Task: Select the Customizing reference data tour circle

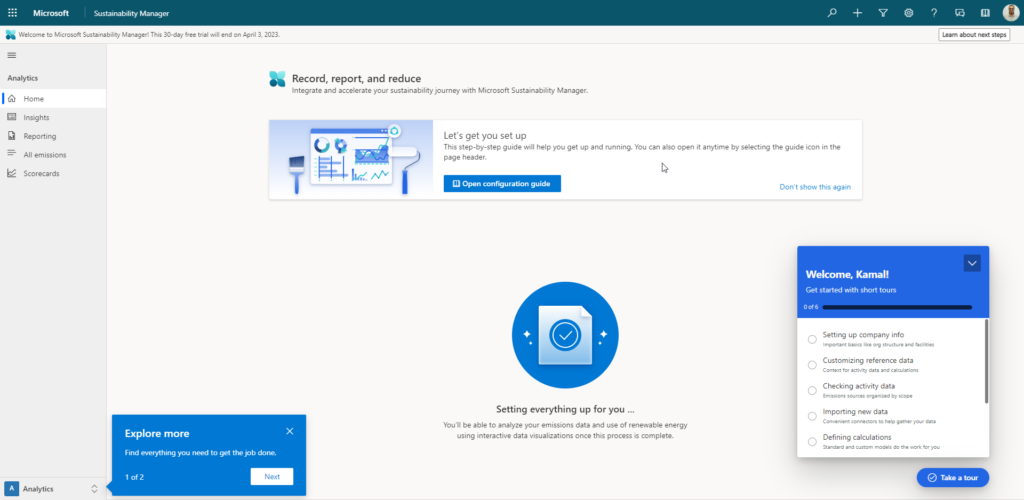Action: [x=812, y=365]
